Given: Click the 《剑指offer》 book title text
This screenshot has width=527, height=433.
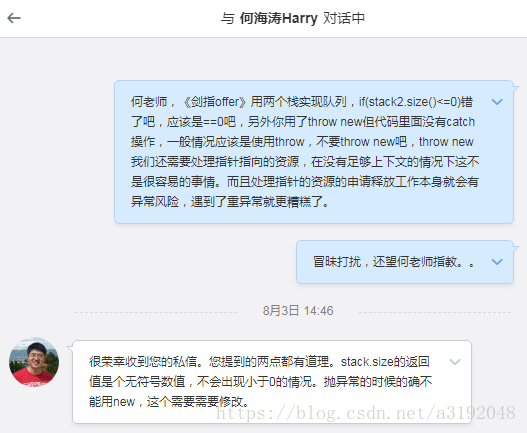Looking at the screenshot, I should [214, 102].
